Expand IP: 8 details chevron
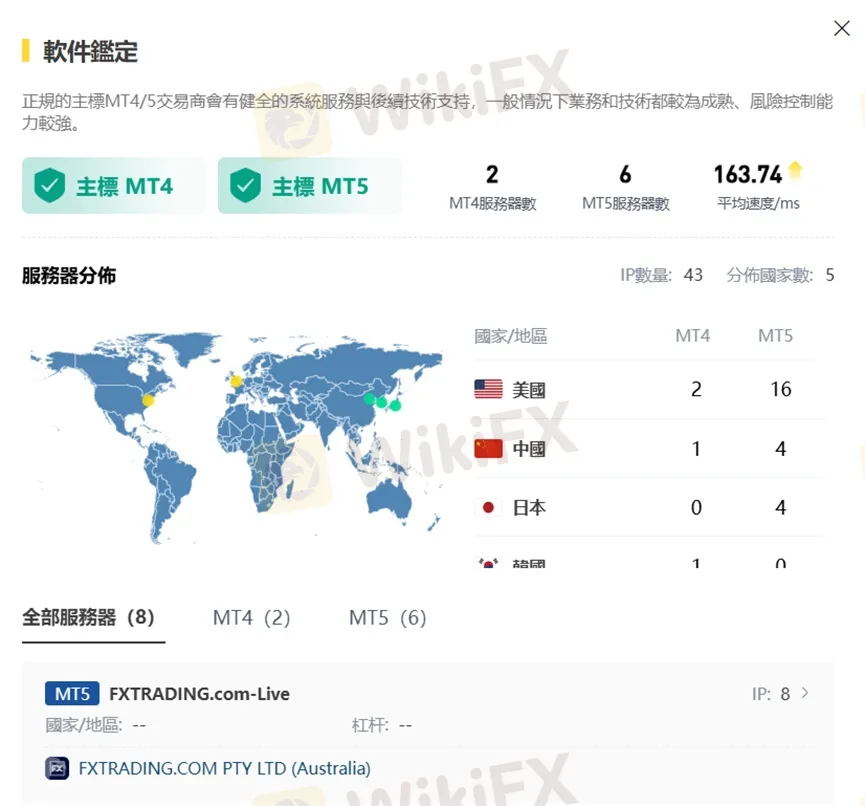Image resolution: width=865 pixels, height=806 pixels. (805, 693)
